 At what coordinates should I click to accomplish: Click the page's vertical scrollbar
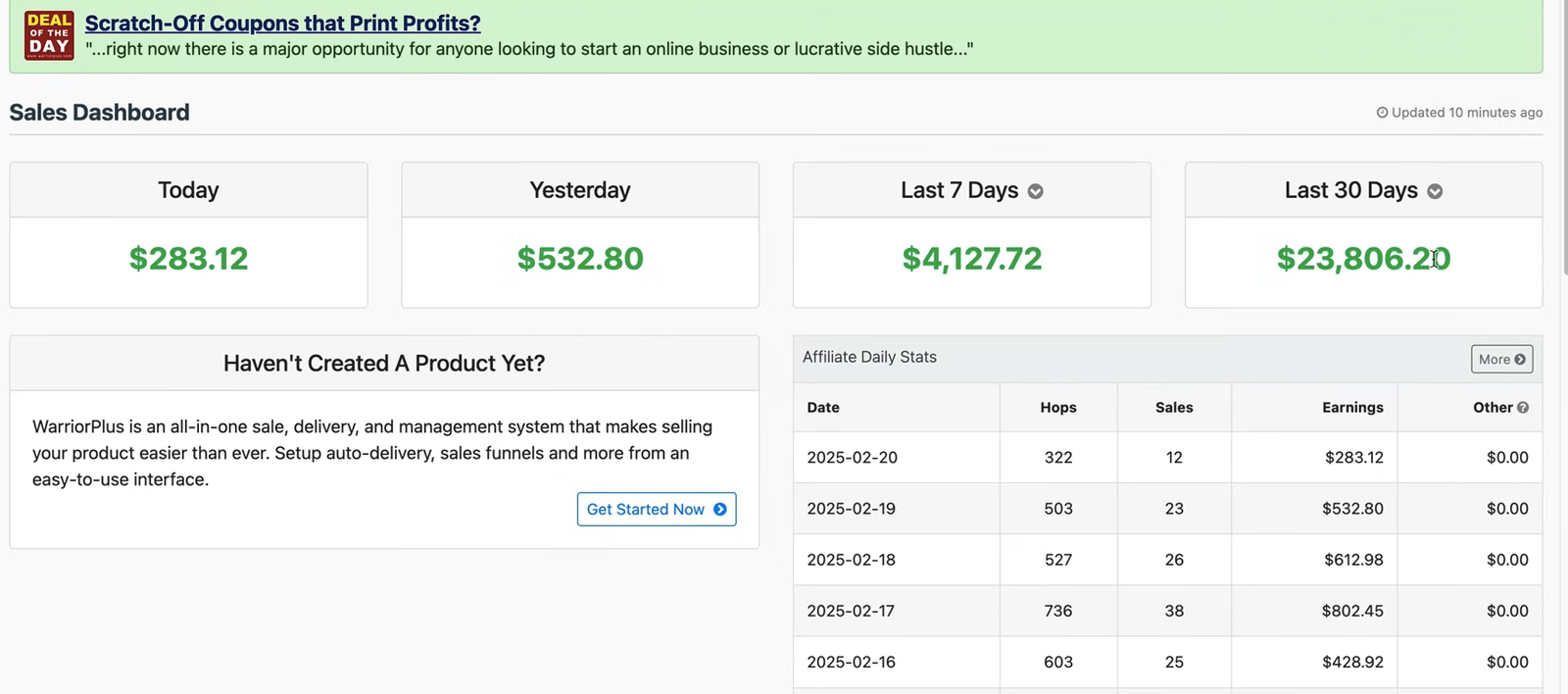point(1562,147)
